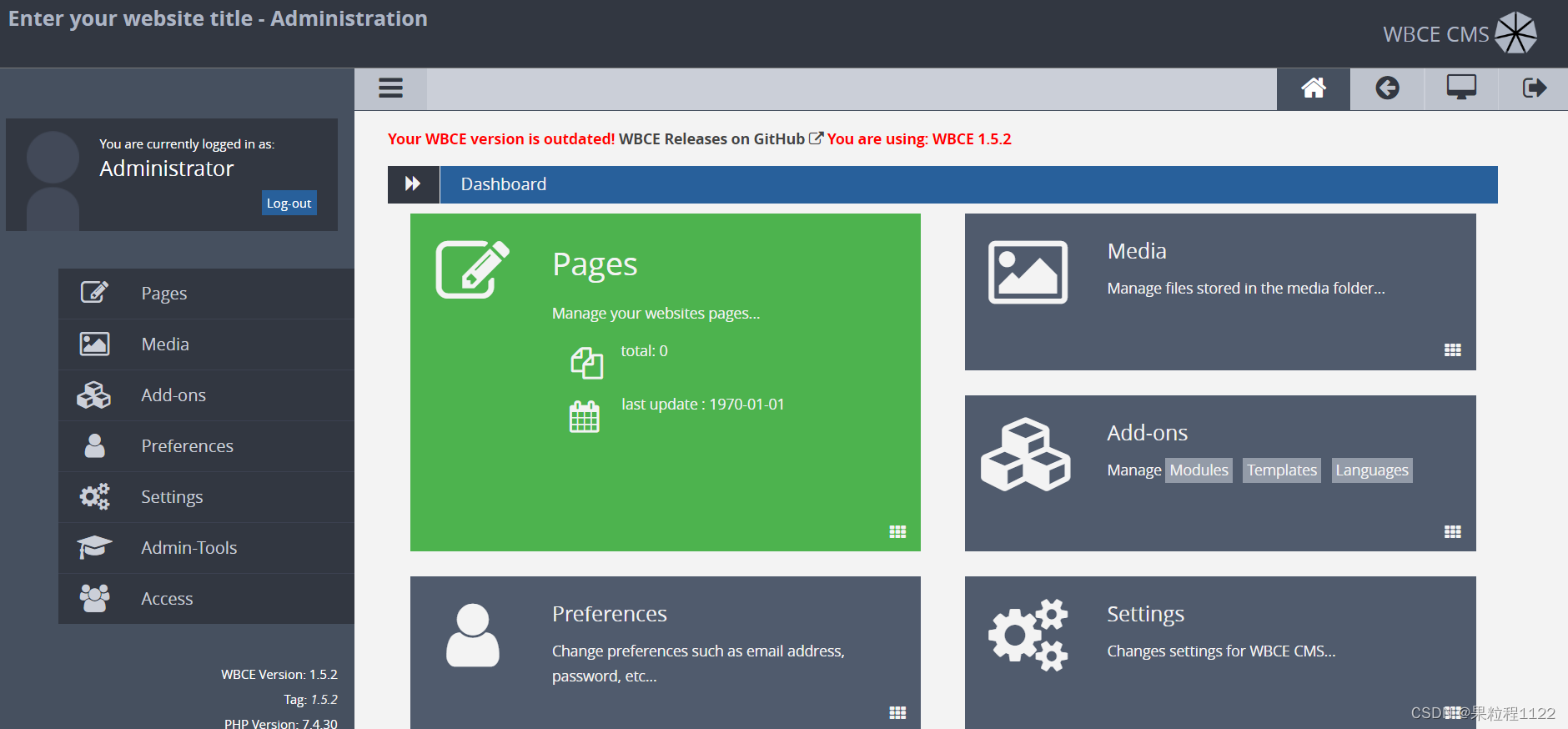Screen dimensions: 1568x729
Task: Toggle the hamburger sidebar menu
Action: click(390, 88)
